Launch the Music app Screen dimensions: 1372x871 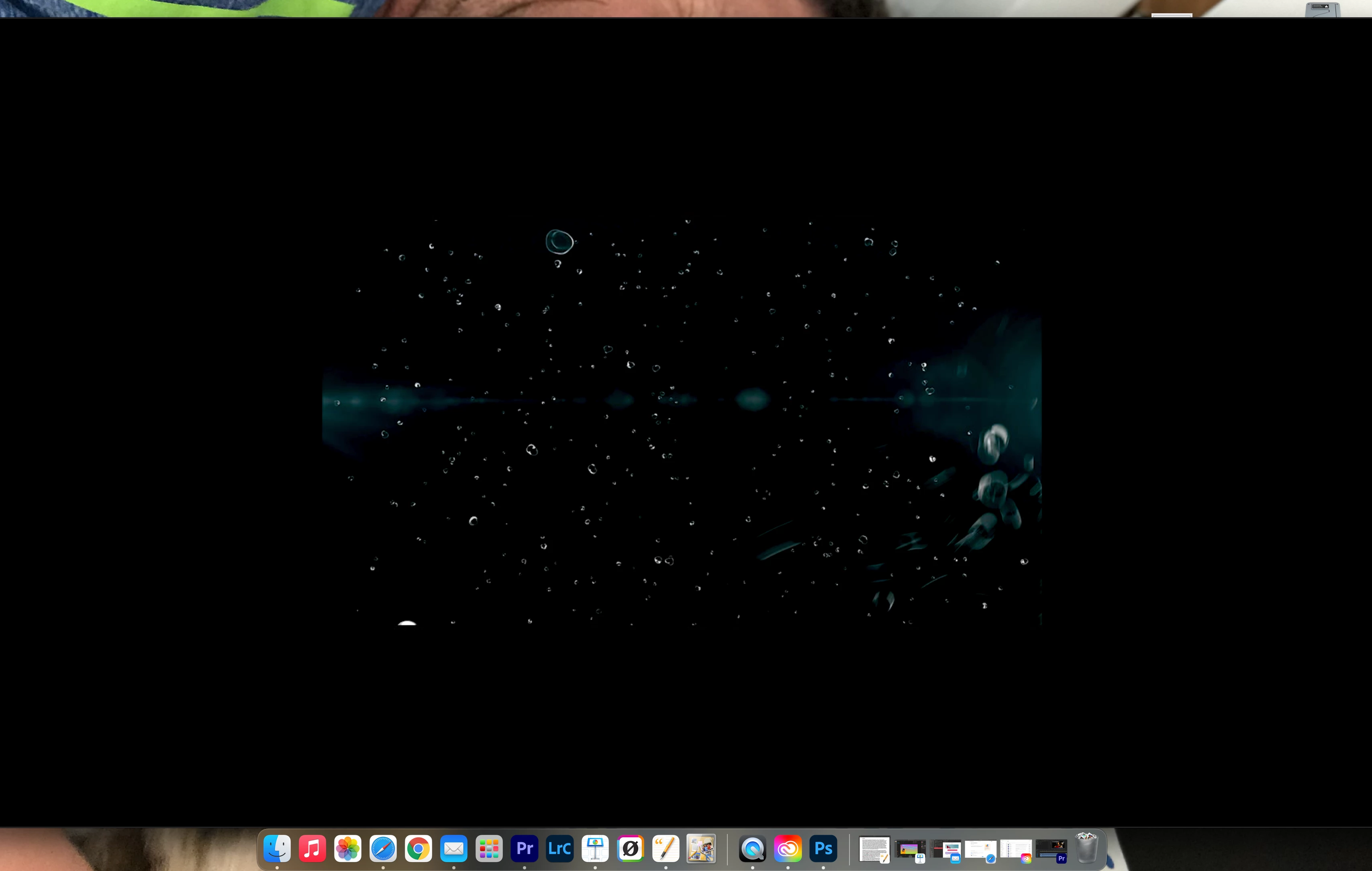(312, 849)
